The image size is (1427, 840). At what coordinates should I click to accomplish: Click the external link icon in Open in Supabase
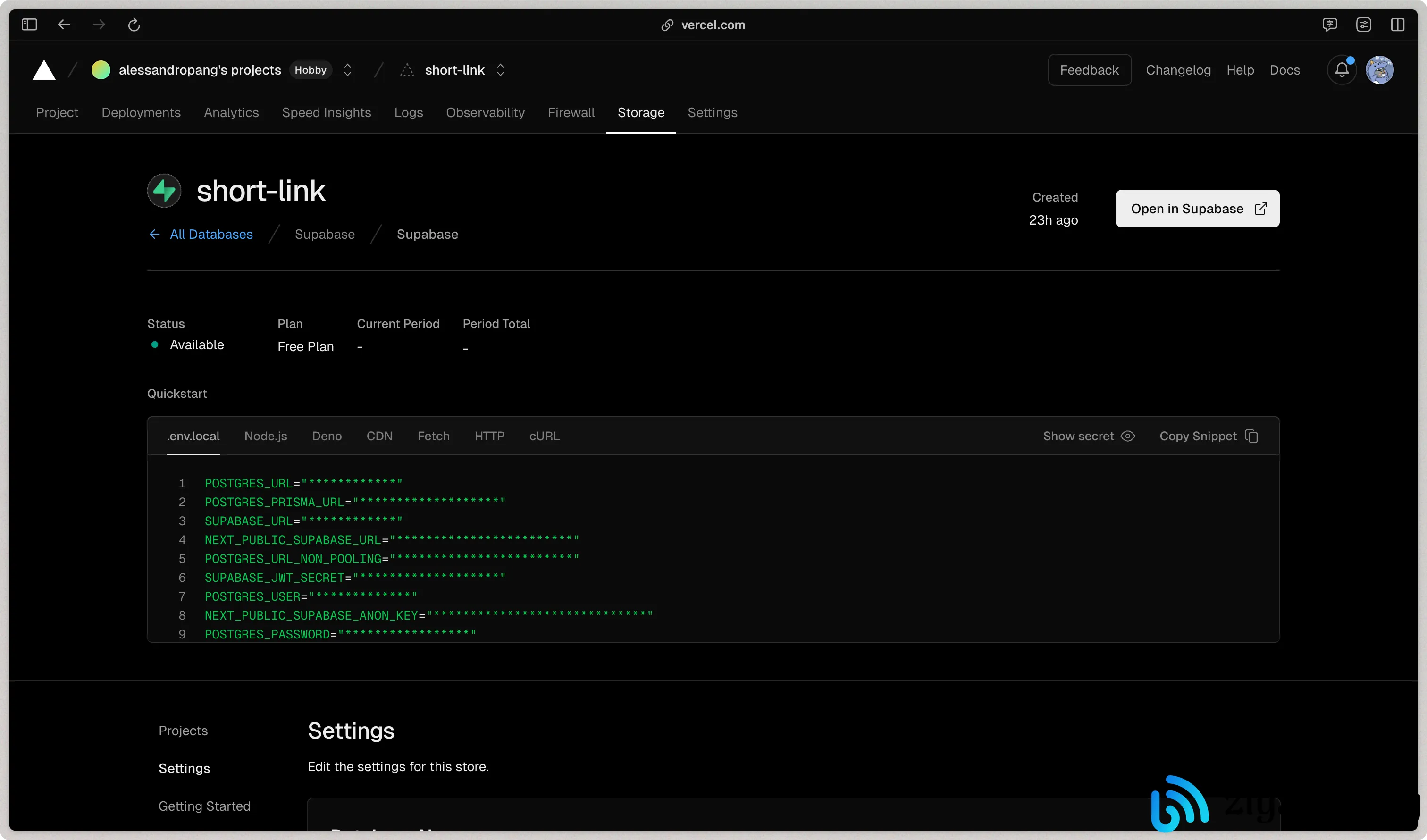1260,209
